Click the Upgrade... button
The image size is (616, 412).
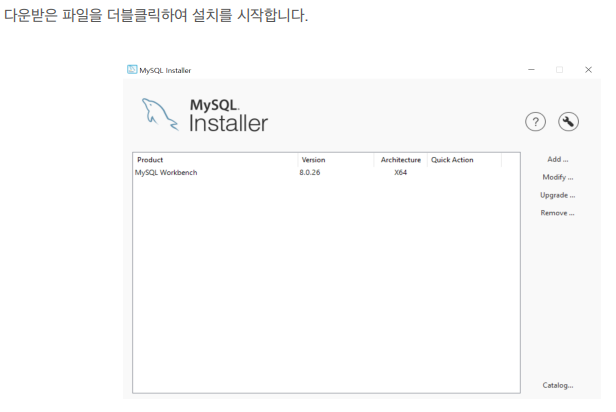557,195
